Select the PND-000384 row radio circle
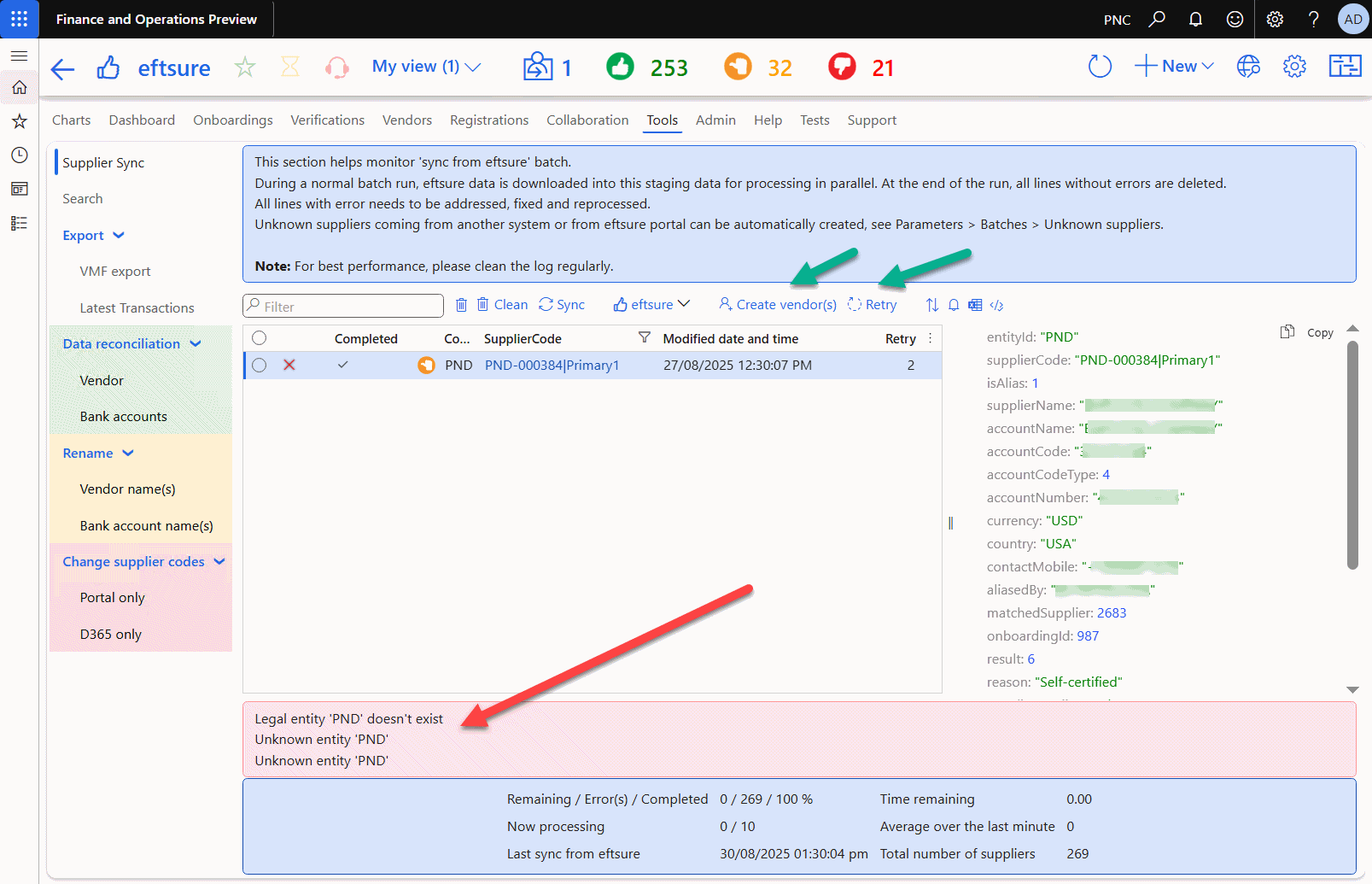1372x884 pixels. [x=260, y=365]
